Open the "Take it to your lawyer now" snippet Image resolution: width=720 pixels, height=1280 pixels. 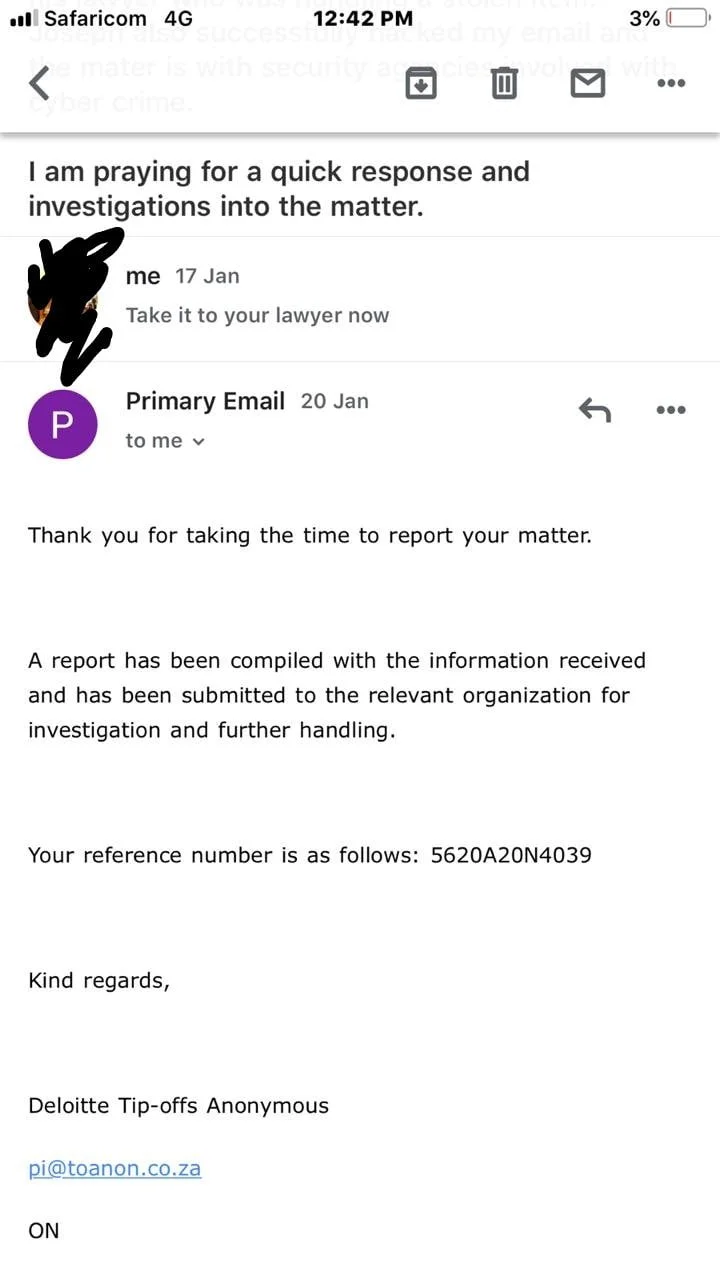[257, 316]
